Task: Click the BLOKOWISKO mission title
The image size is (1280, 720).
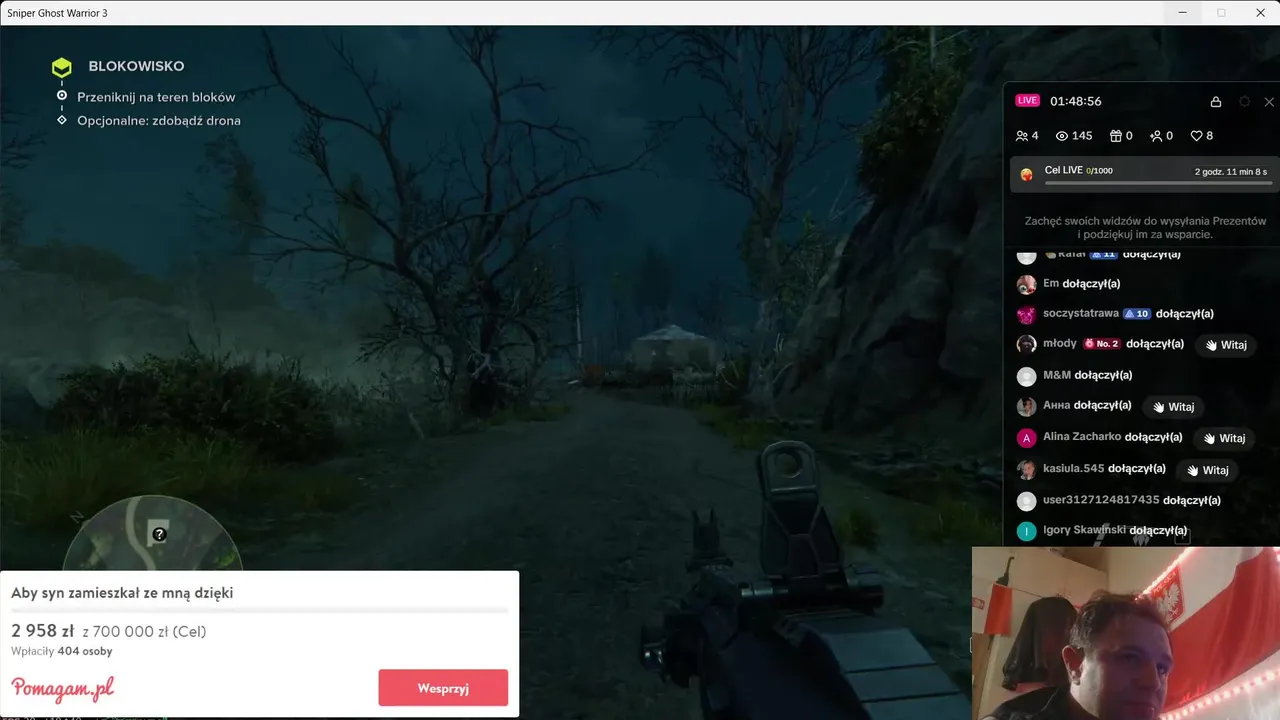Action: [x=136, y=67]
